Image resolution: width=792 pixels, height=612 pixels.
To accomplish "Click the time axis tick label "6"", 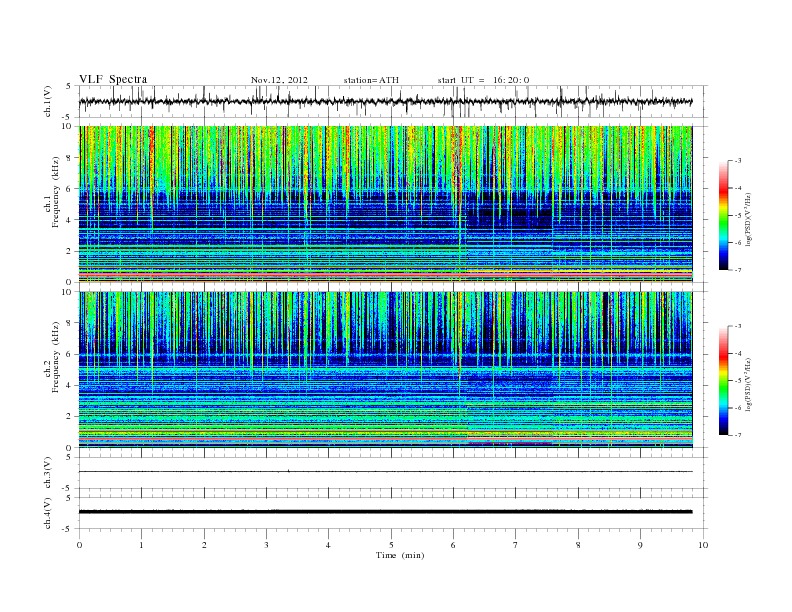I will (x=453, y=545).
